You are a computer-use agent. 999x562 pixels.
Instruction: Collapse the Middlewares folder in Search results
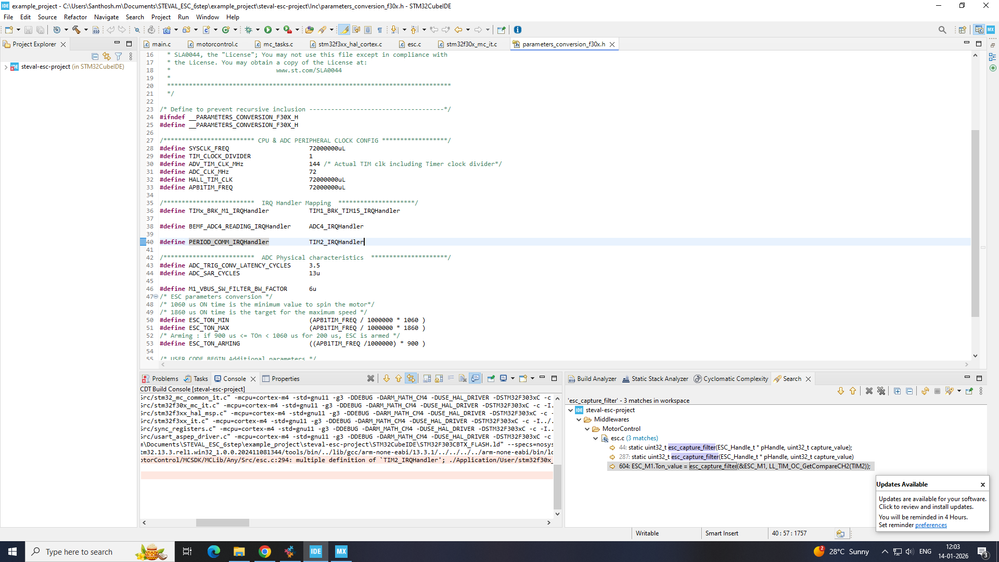tap(579, 420)
